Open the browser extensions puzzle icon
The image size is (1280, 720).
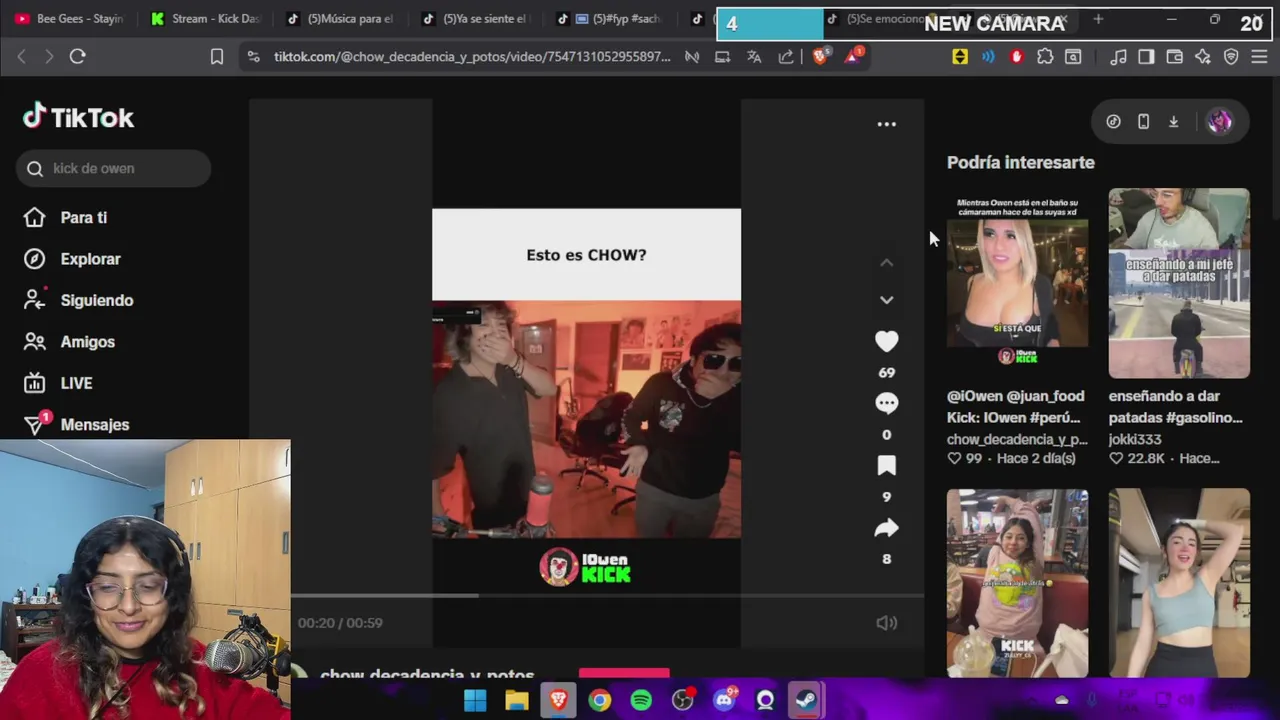point(1045,57)
